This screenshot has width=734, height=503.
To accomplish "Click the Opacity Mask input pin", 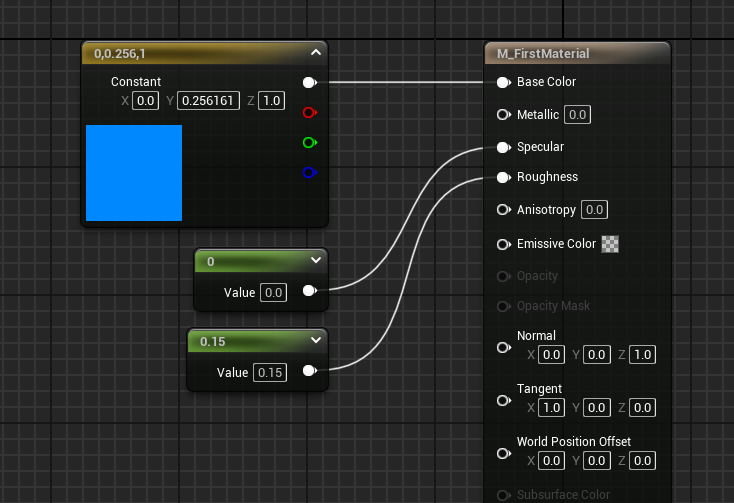I will point(503,306).
